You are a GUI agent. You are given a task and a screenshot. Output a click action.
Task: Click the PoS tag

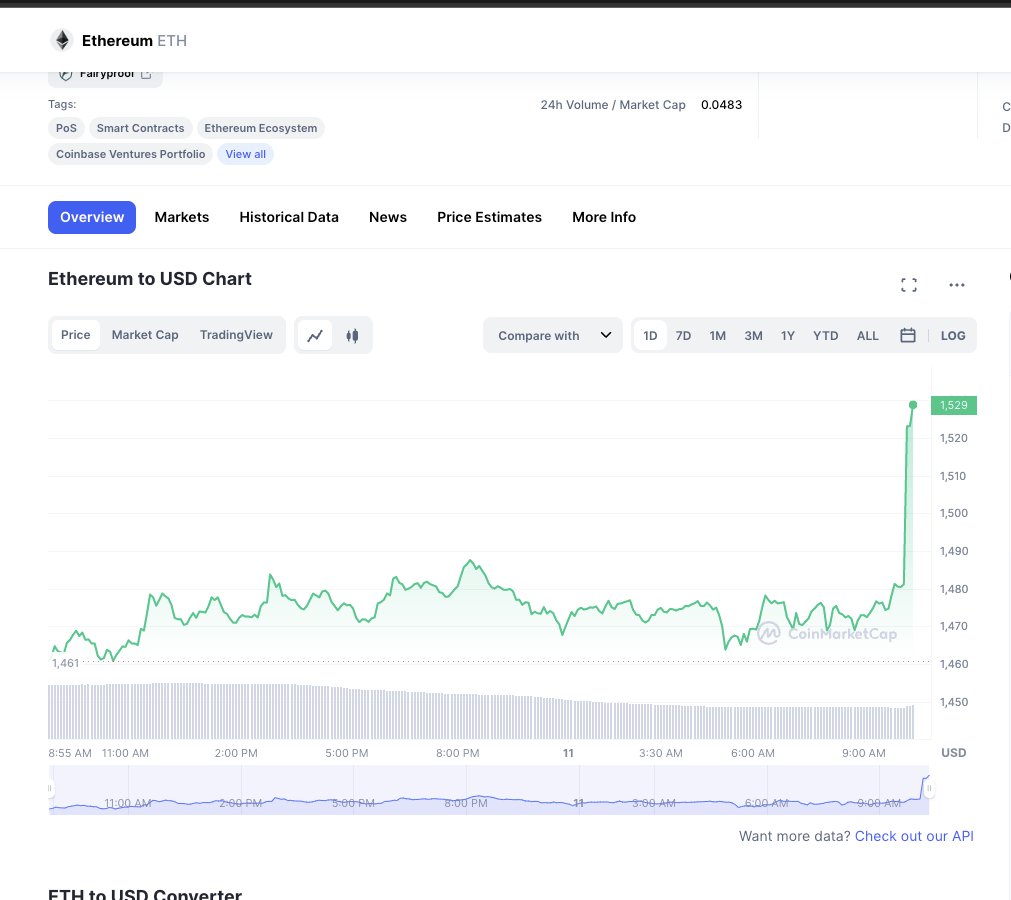pyautogui.click(x=66, y=128)
